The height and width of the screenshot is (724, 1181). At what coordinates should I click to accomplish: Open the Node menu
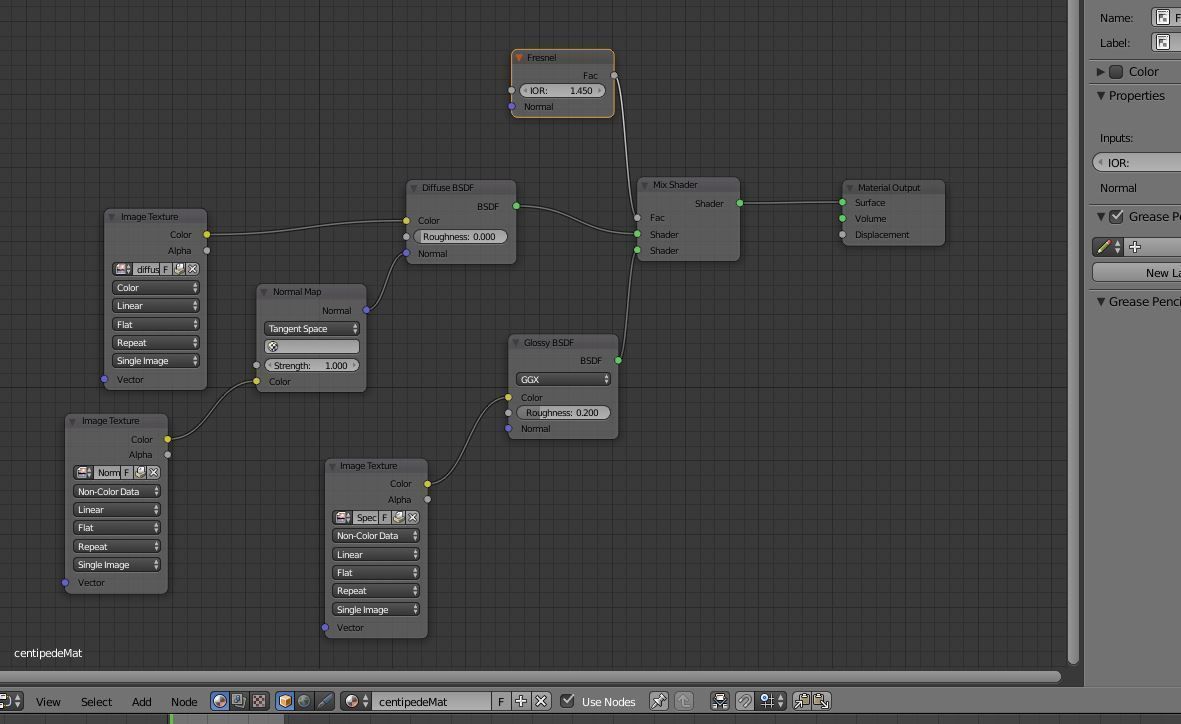[x=184, y=701]
